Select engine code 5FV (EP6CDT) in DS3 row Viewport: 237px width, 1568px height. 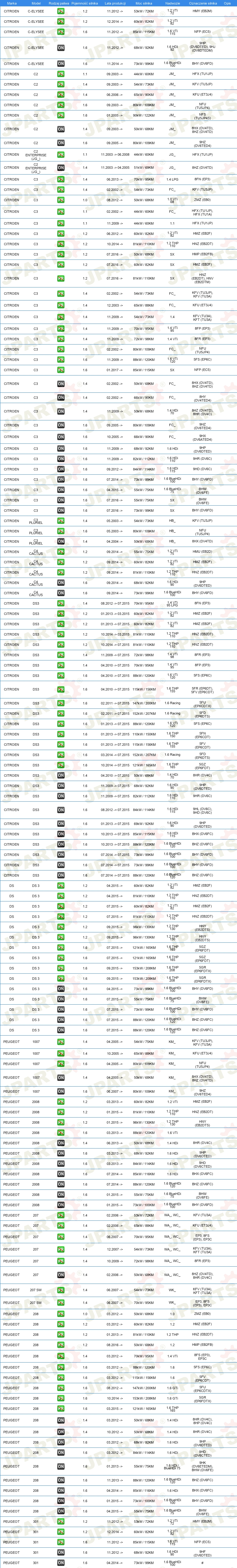point(203,745)
